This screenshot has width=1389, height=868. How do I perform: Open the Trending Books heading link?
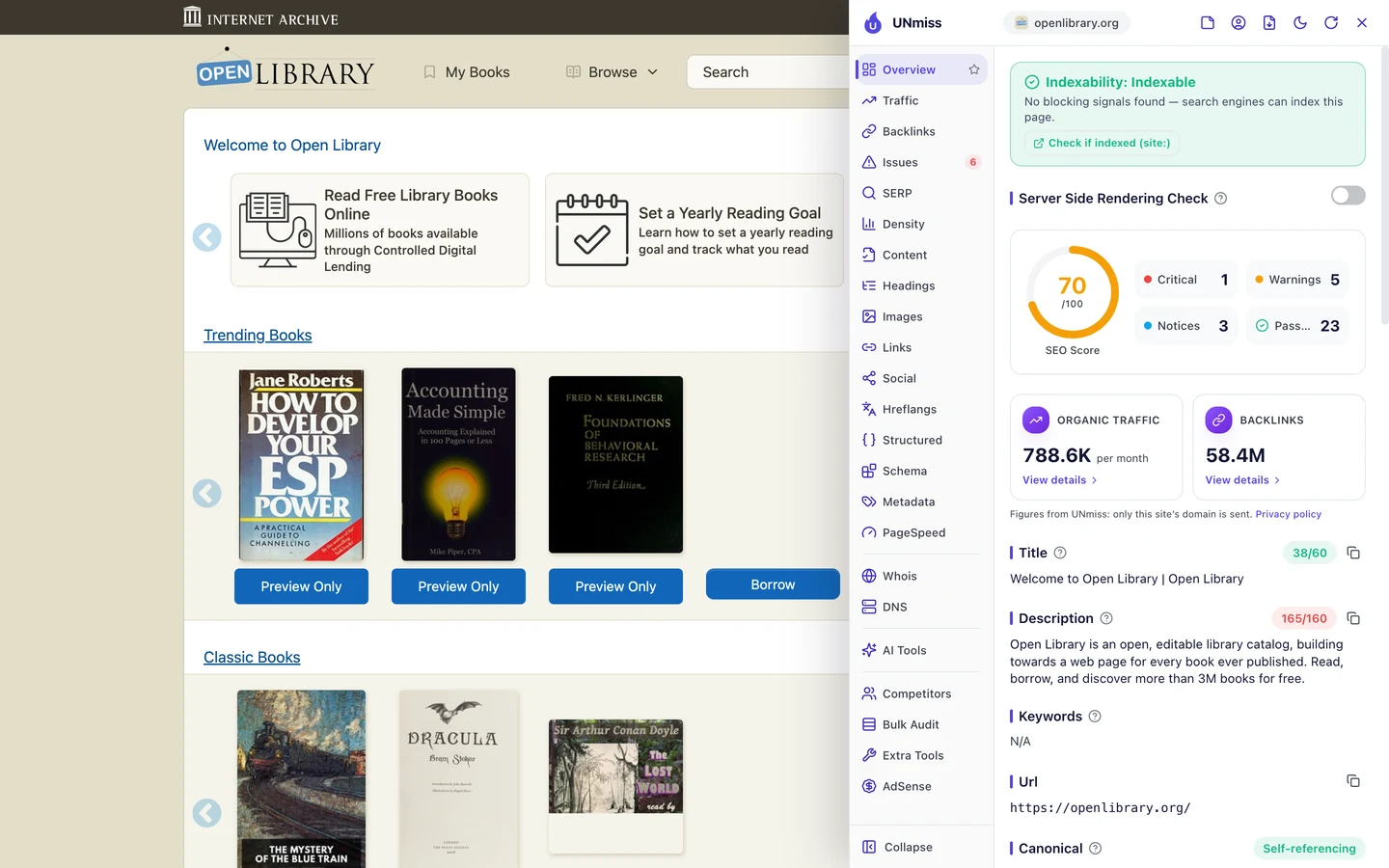tap(258, 335)
